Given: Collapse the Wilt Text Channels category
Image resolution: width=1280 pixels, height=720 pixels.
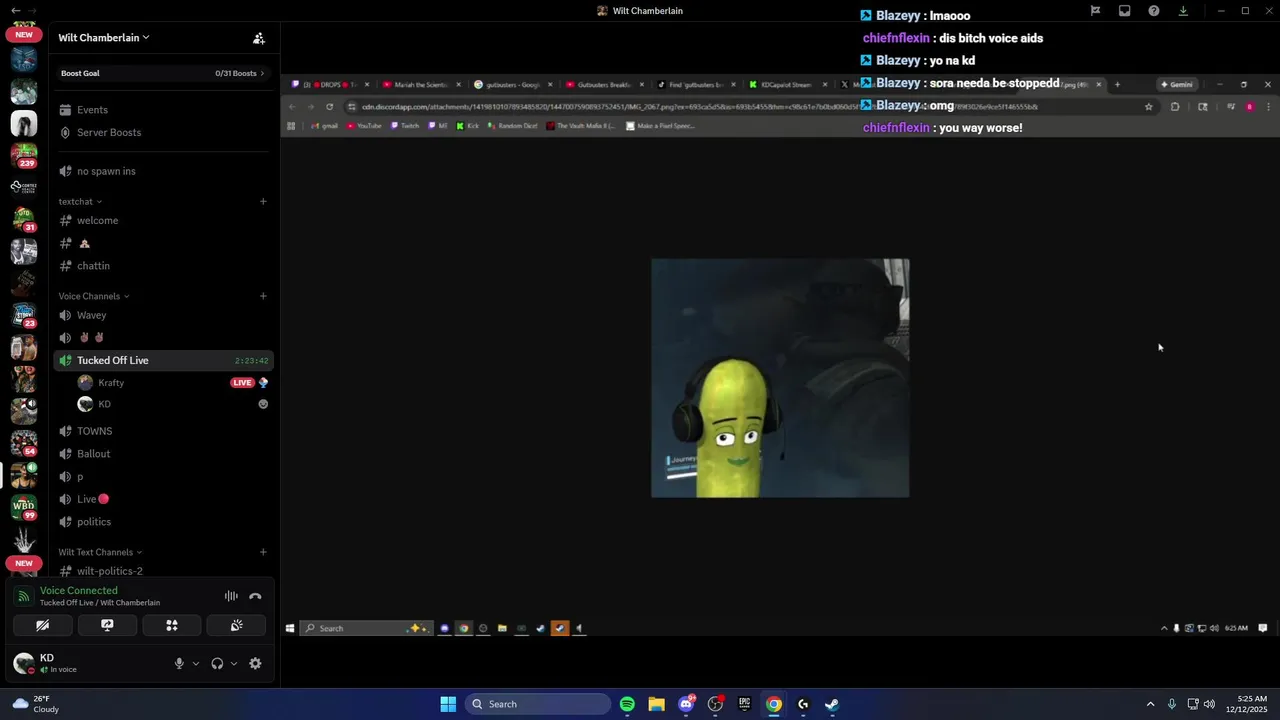Looking at the screenshot, I should pos(100,552).
